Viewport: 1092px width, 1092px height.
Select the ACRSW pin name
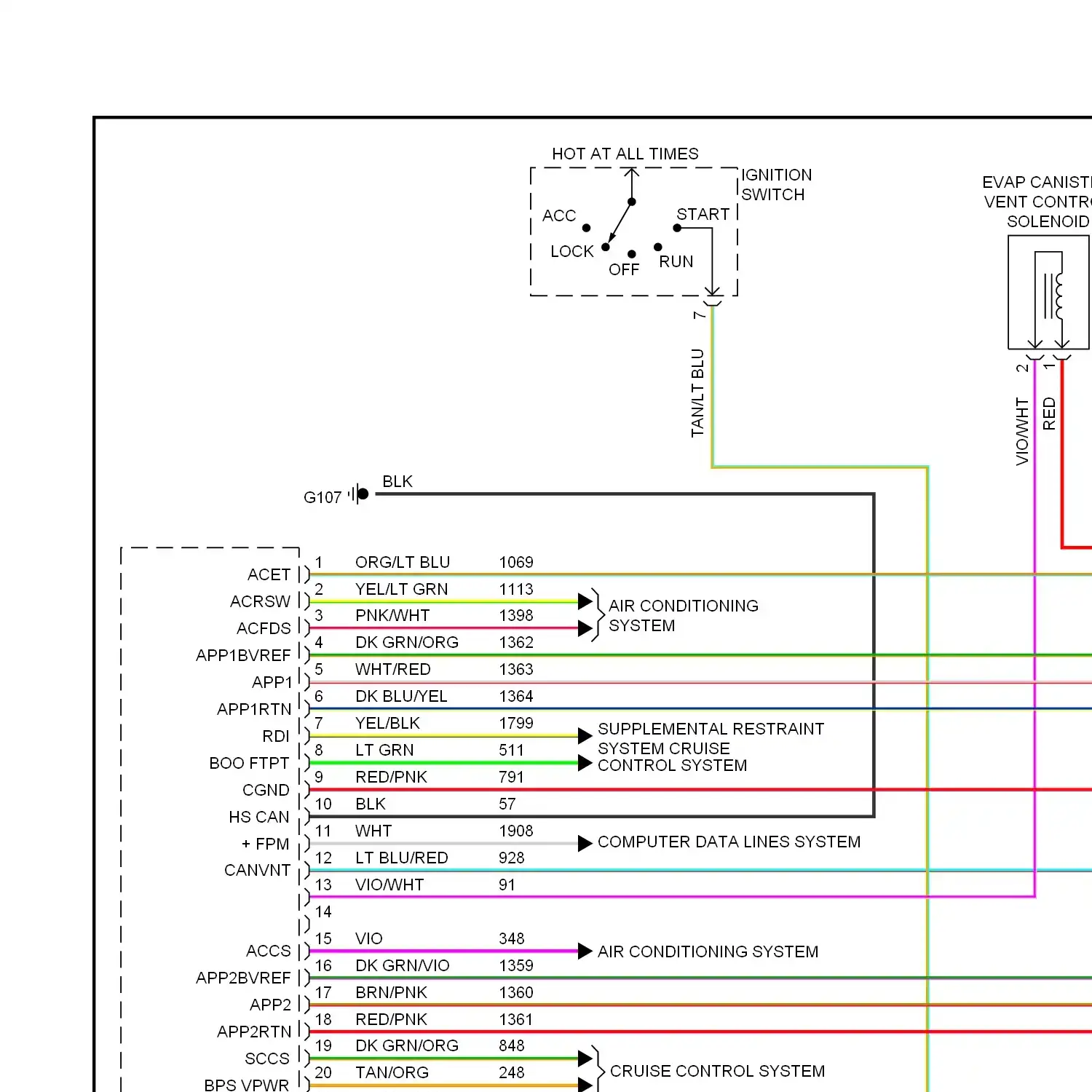tap(260, 601)
